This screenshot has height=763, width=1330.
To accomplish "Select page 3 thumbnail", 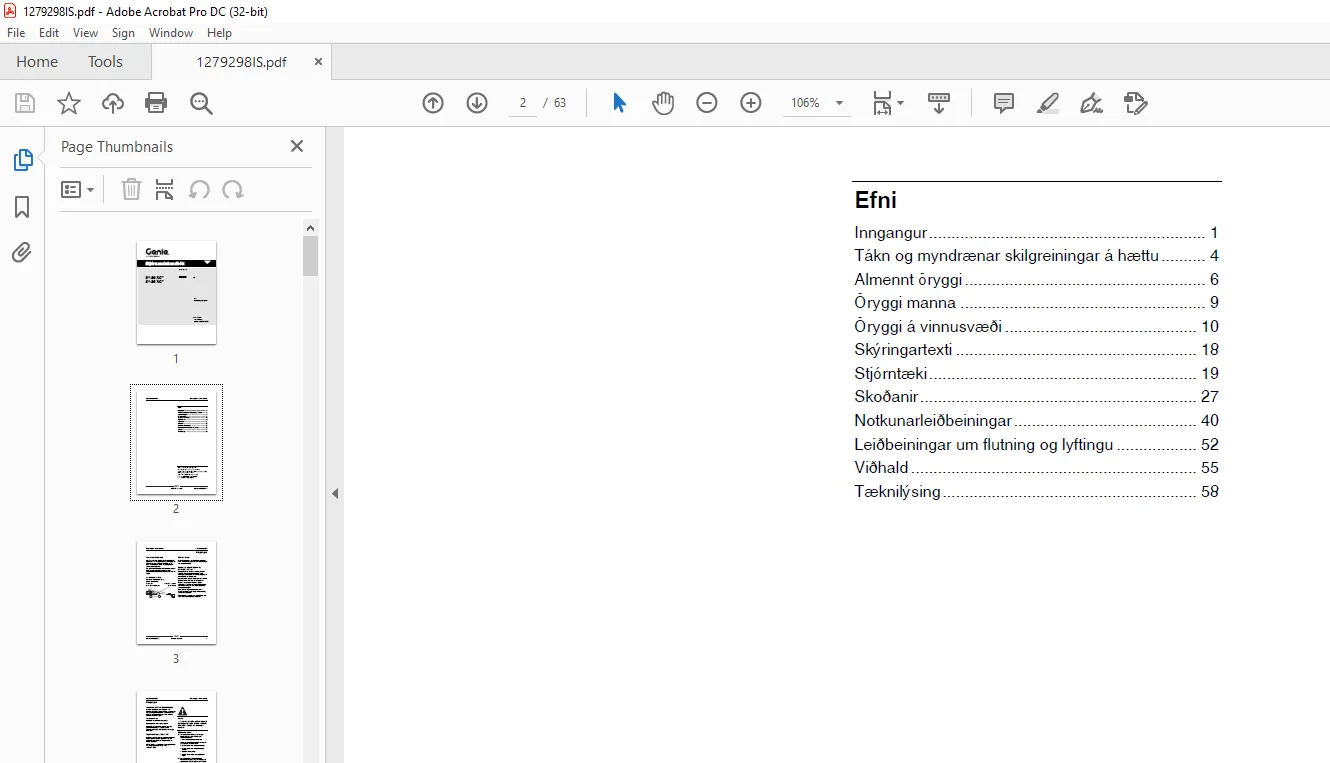I will 176,592.
